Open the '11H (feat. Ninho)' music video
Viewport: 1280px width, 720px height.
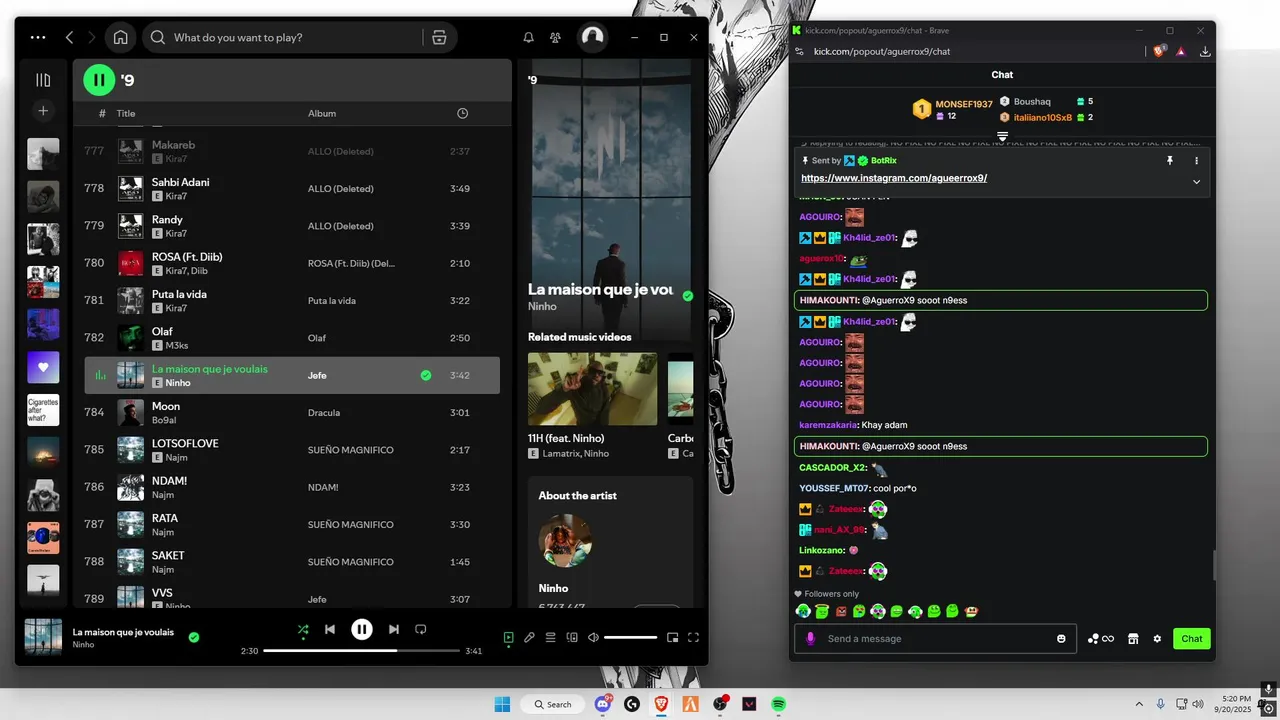593,388
